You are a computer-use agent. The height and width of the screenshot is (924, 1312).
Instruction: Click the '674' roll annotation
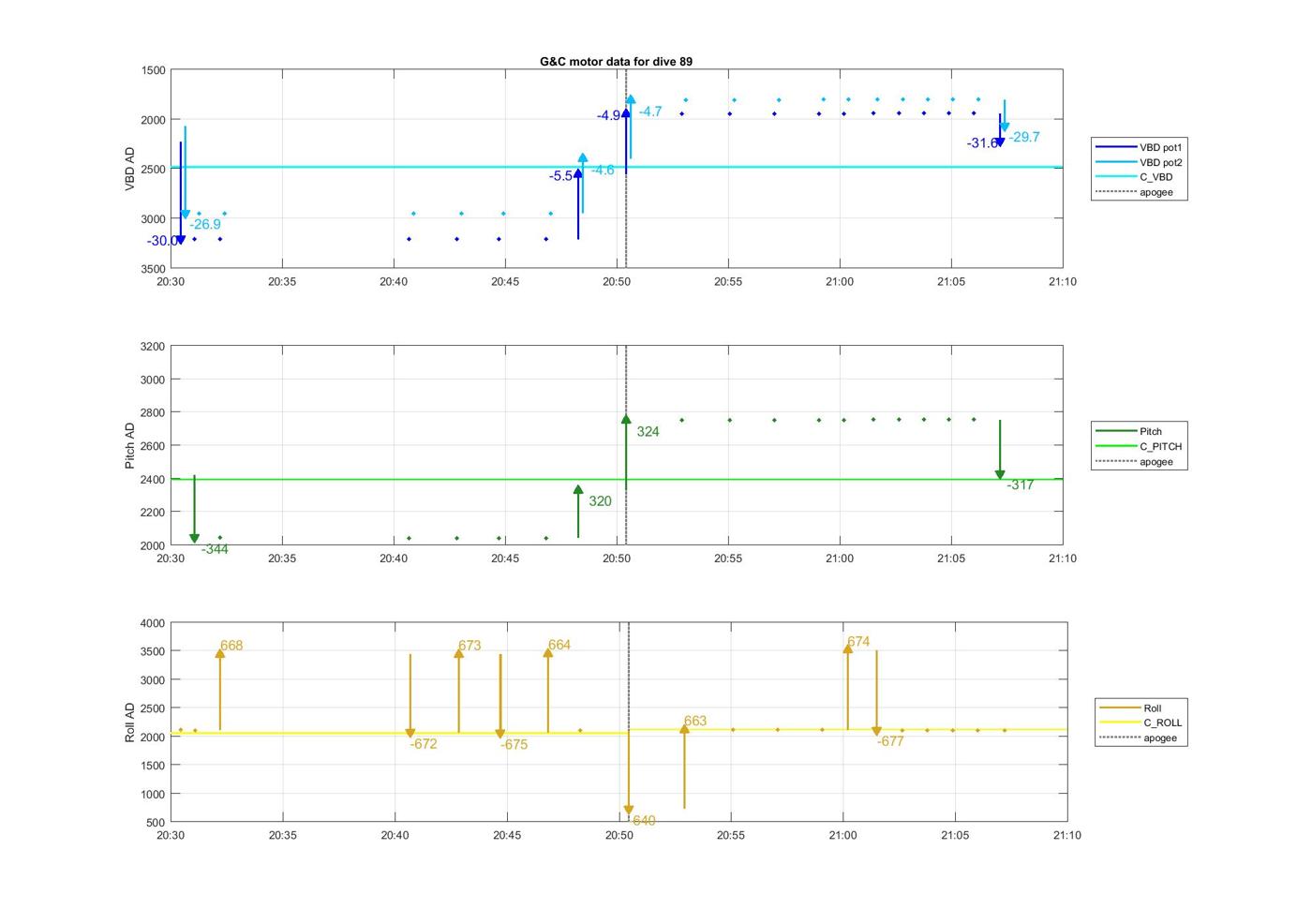point(858,642)
